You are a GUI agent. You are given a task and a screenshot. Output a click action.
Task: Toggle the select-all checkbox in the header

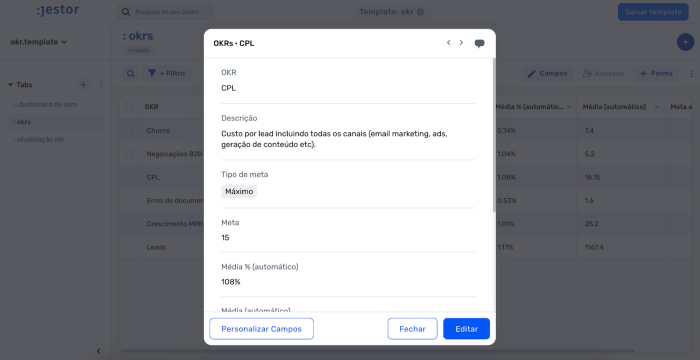coord(129,107)
